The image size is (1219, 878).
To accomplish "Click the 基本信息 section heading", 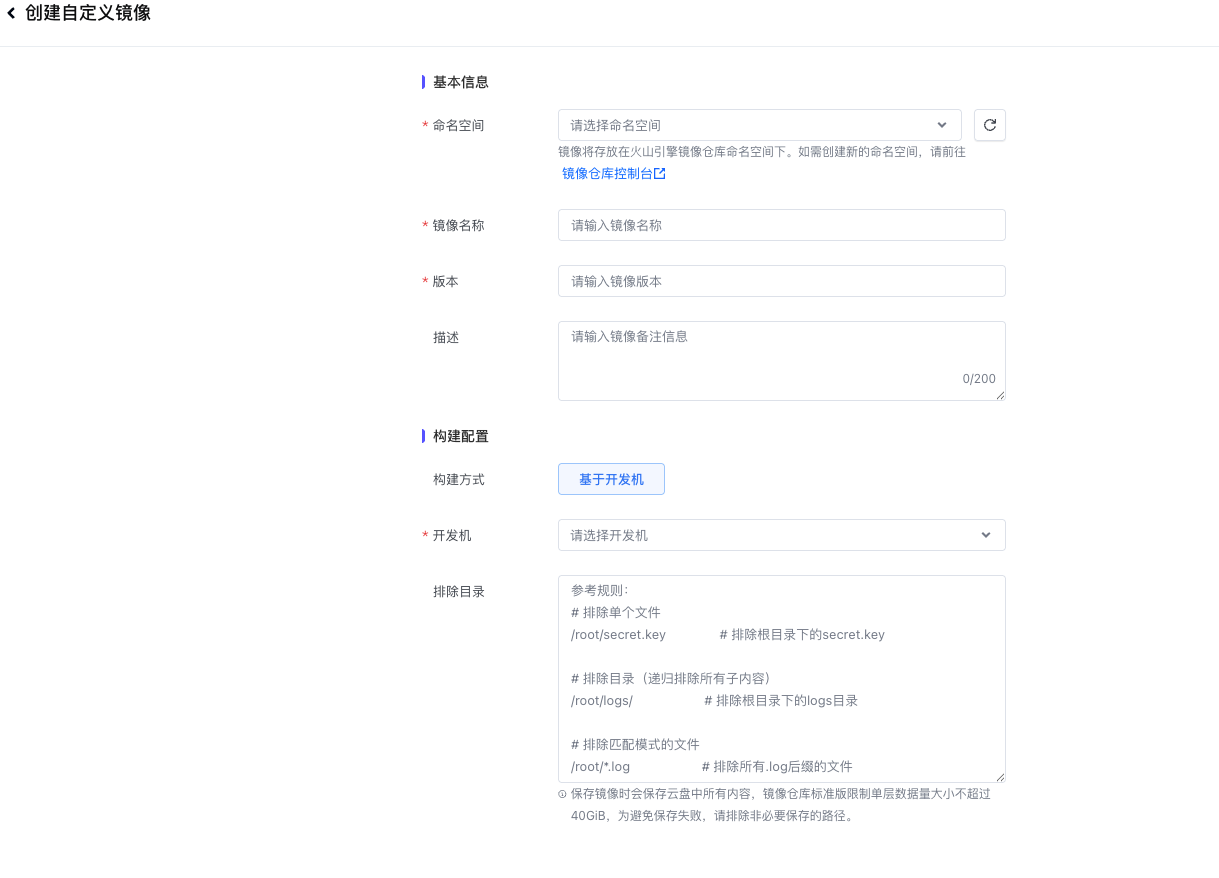I will click(x=460, y=82).
